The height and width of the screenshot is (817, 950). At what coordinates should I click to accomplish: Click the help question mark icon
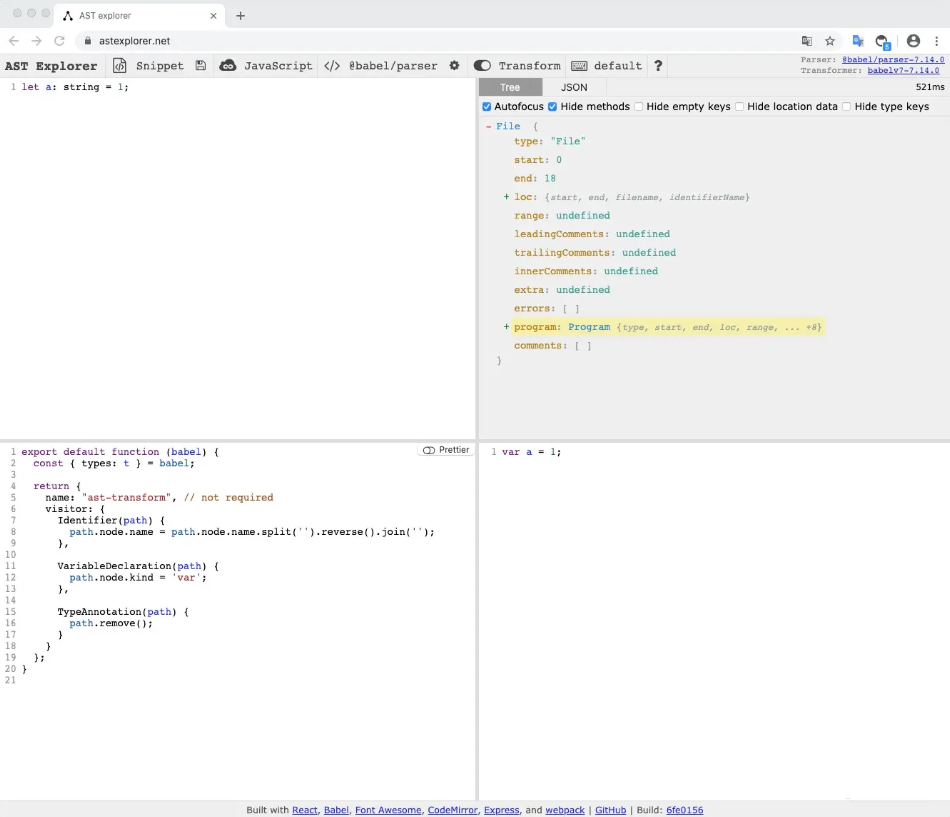[x=658, y=66]
